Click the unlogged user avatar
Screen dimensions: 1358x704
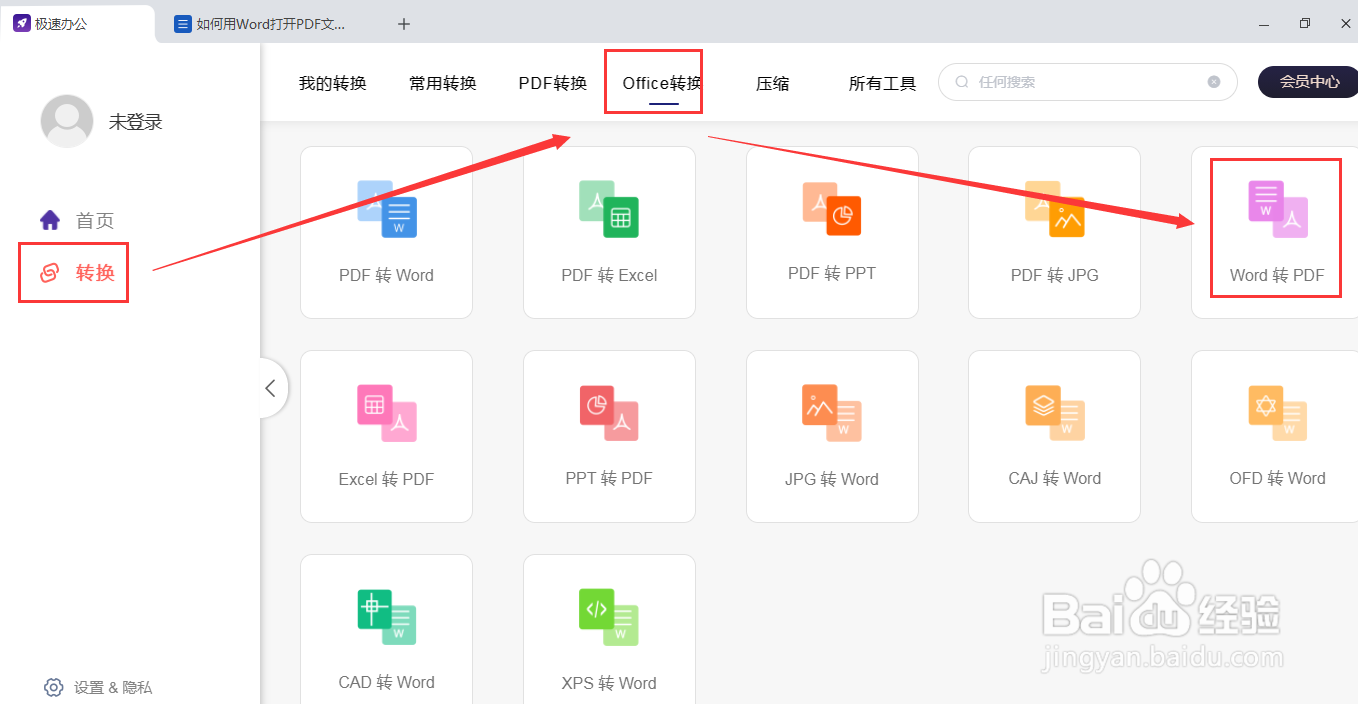pyautogui.click(x=67, y=121)
